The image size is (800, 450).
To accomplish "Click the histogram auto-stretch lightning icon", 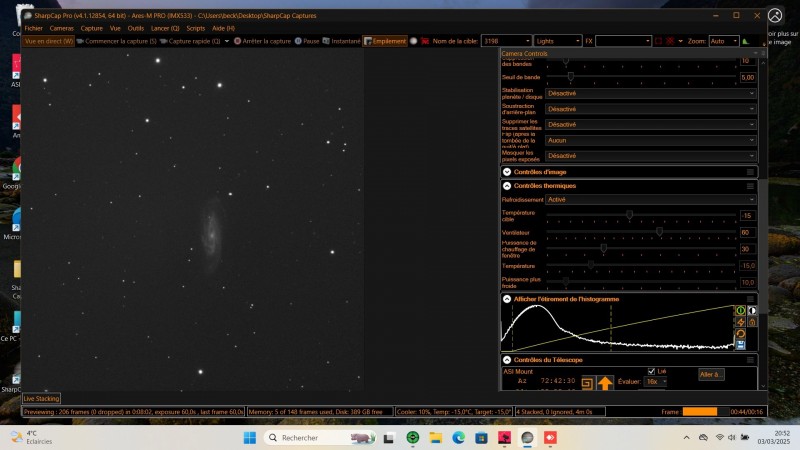I will pyautogui.click(x=741, y=322).
